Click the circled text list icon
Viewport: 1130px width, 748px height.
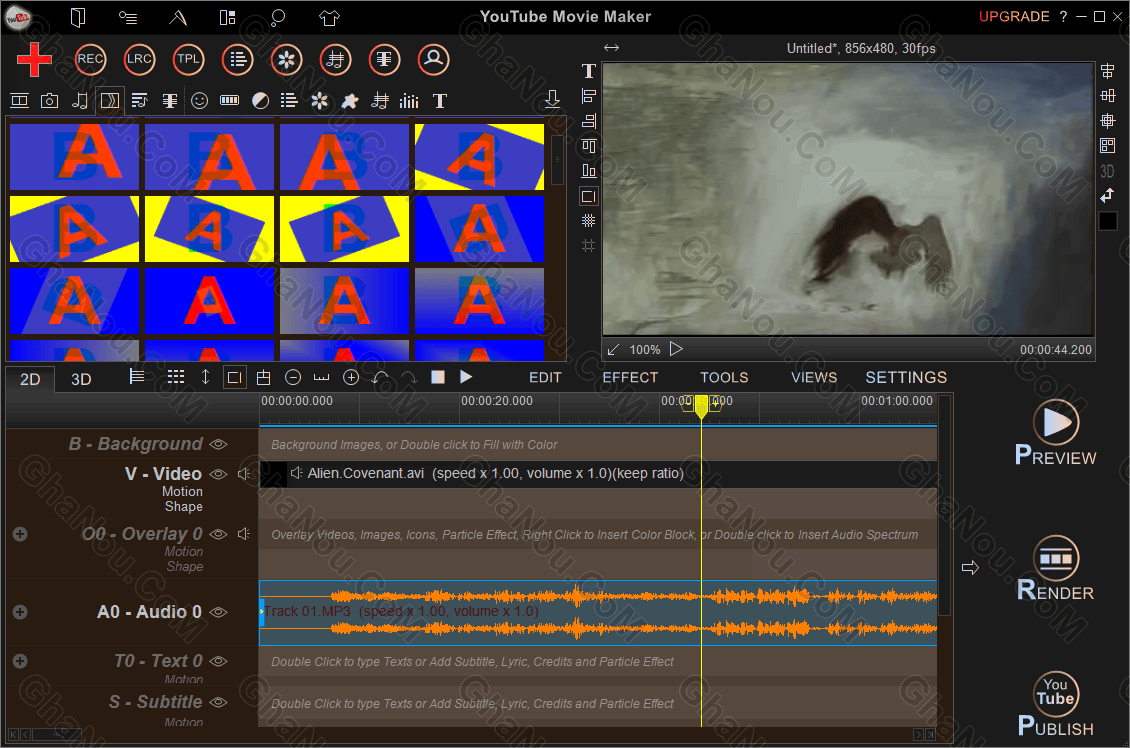click(237, 59)
